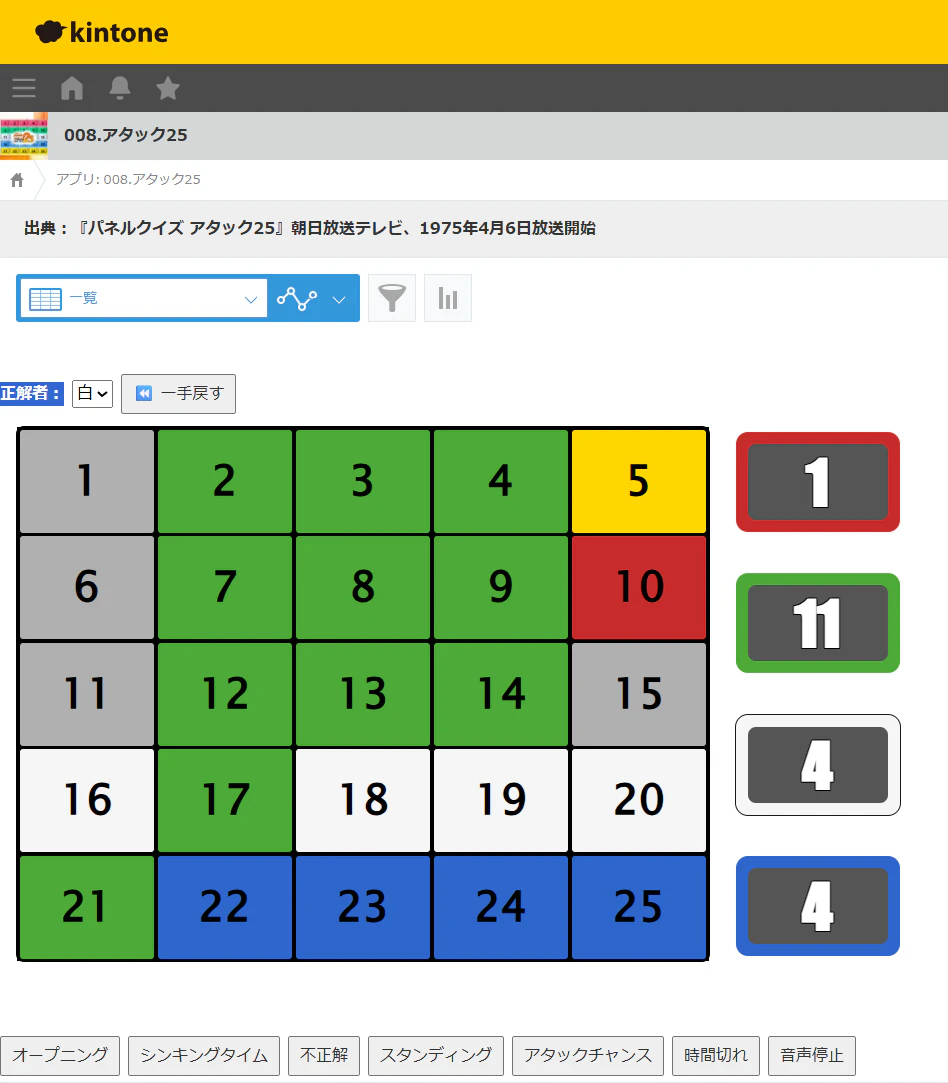Open the filter funnel icon
This screenshot has width=948, height=1083.
click(x=391, y=298)
